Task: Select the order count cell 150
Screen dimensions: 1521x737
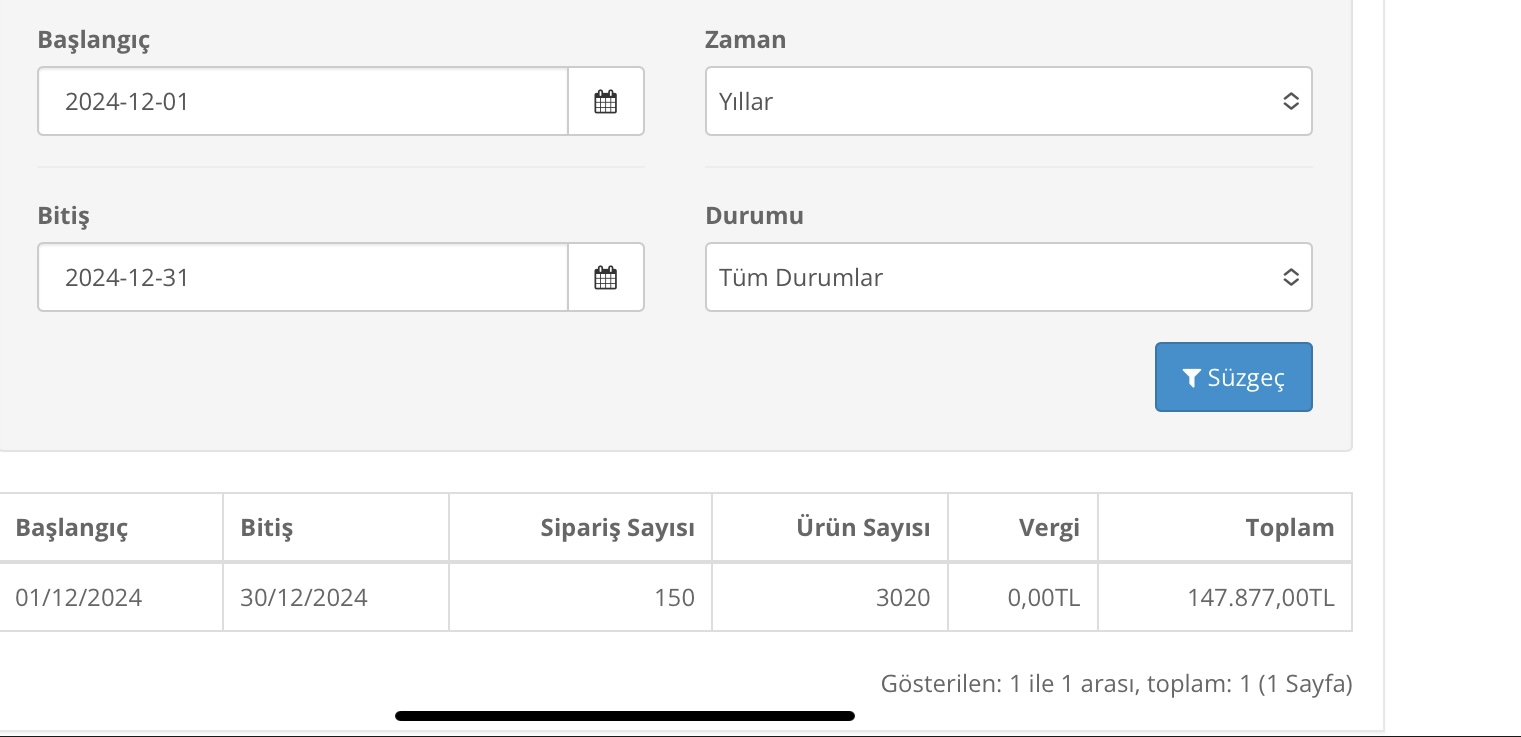Action: point(580,597)
